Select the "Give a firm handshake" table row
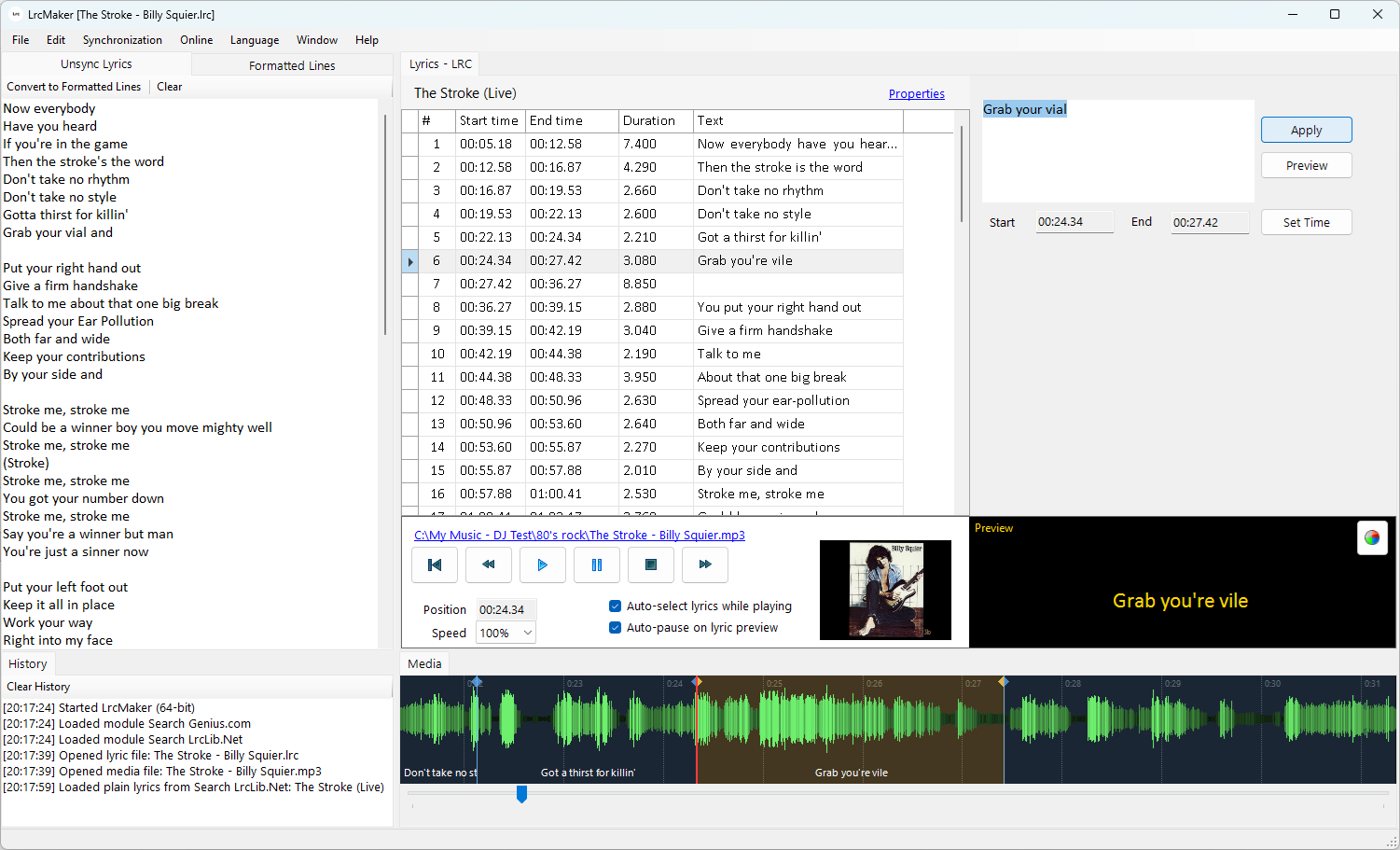The image size is (1400, 850). tap(653, 331)
